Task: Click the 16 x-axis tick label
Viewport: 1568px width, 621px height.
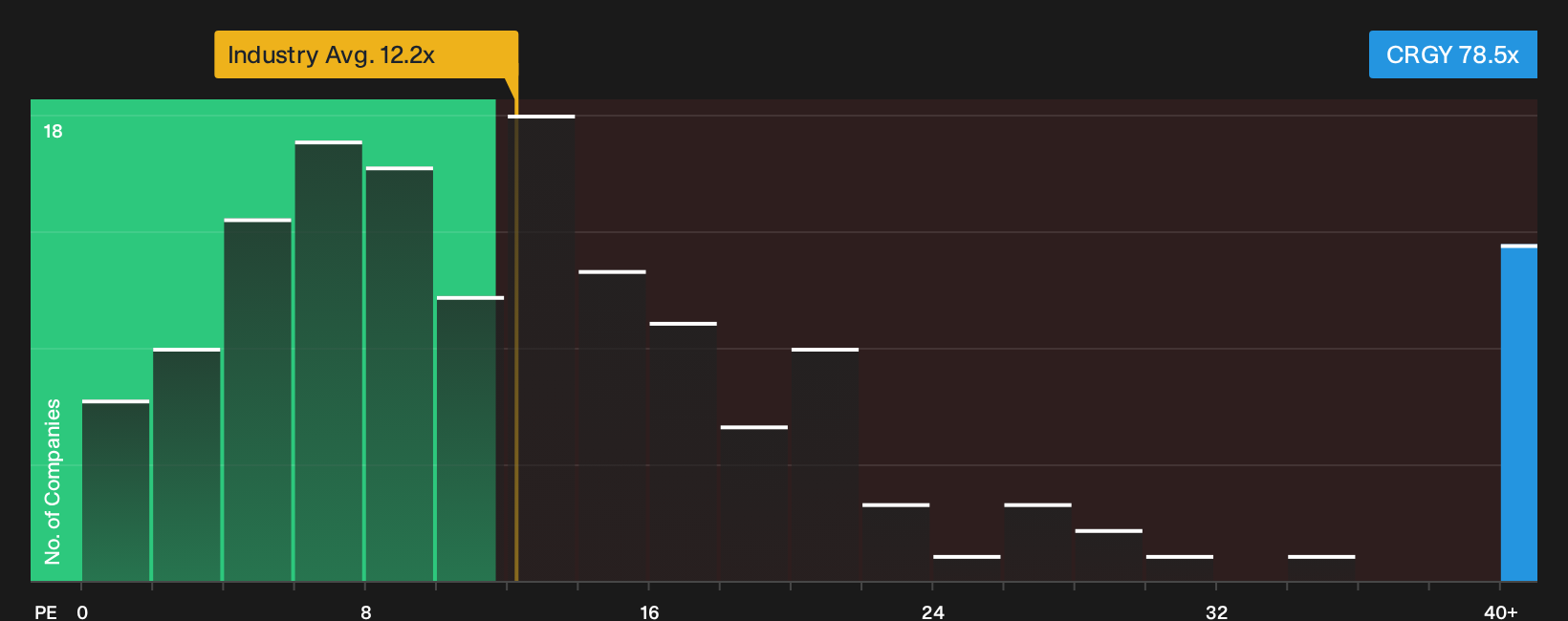Action: click(x=649, y=612)
